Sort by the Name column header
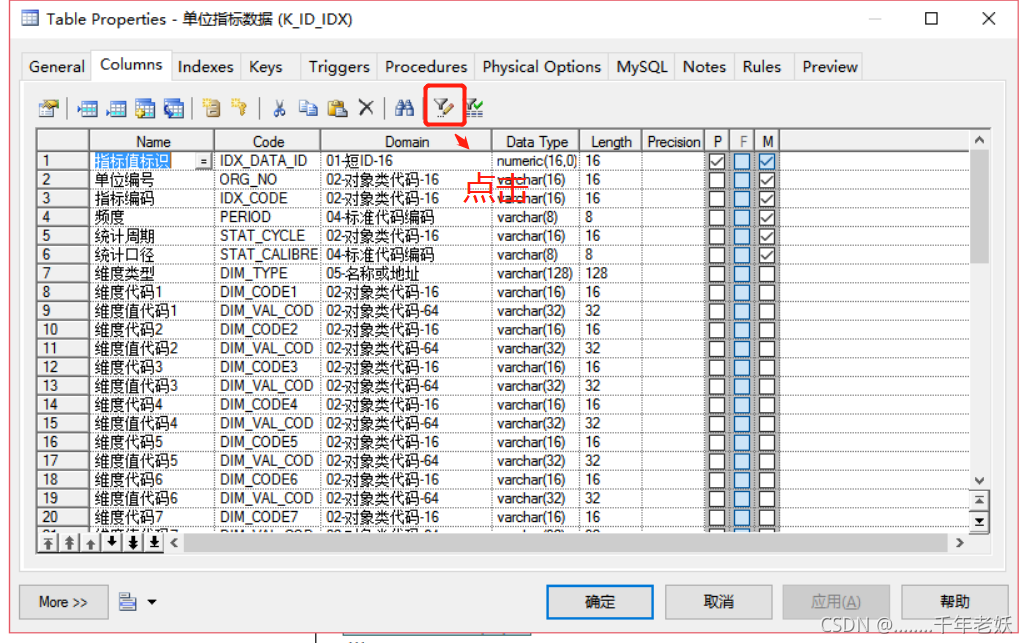This screenshot has width=1028, height=643. 152,142
